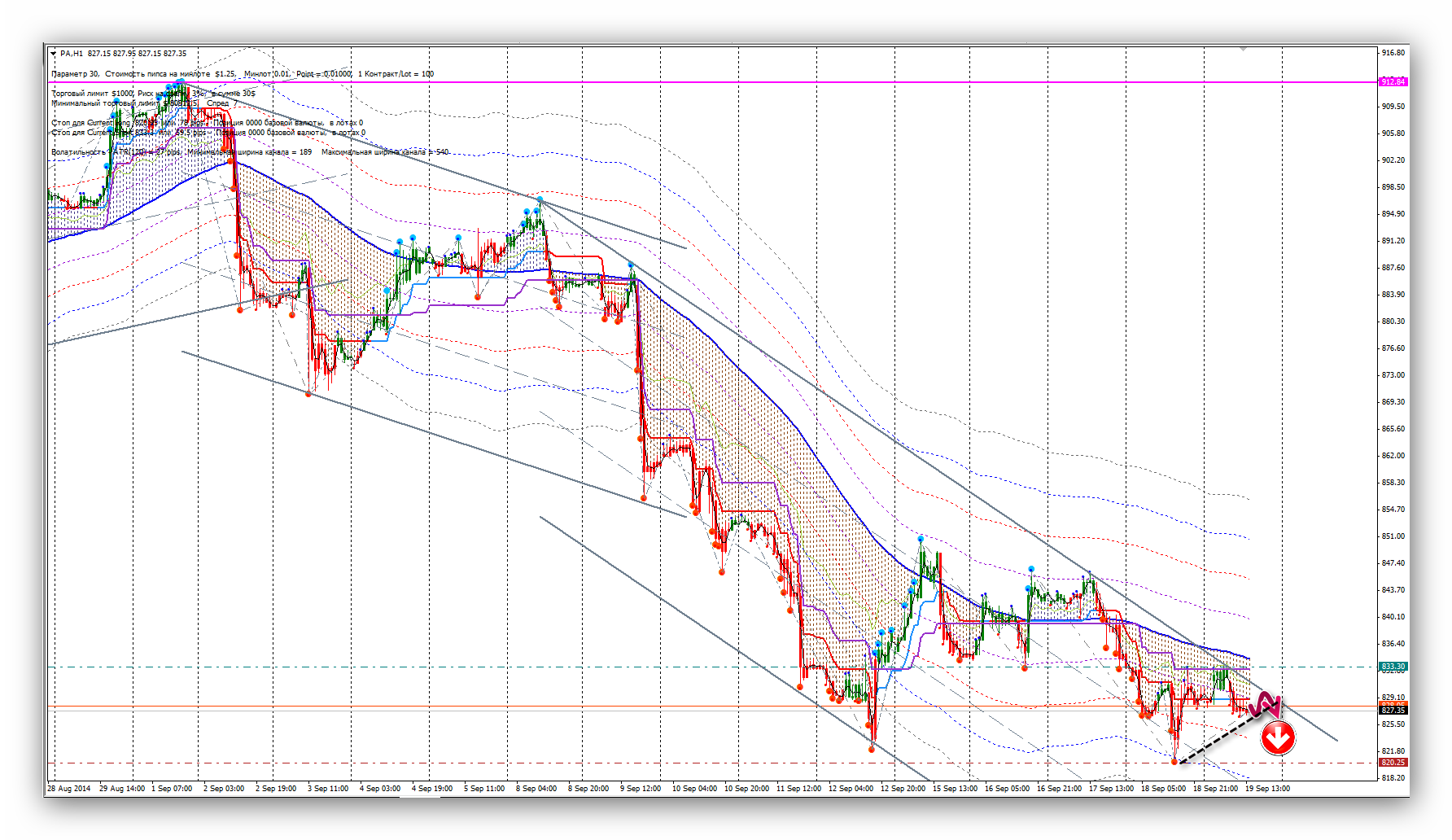The image size is (1452, 840).
Task: Select the teal 833.30 price label
Action: pyautogui.click(x=1393, y=667)
